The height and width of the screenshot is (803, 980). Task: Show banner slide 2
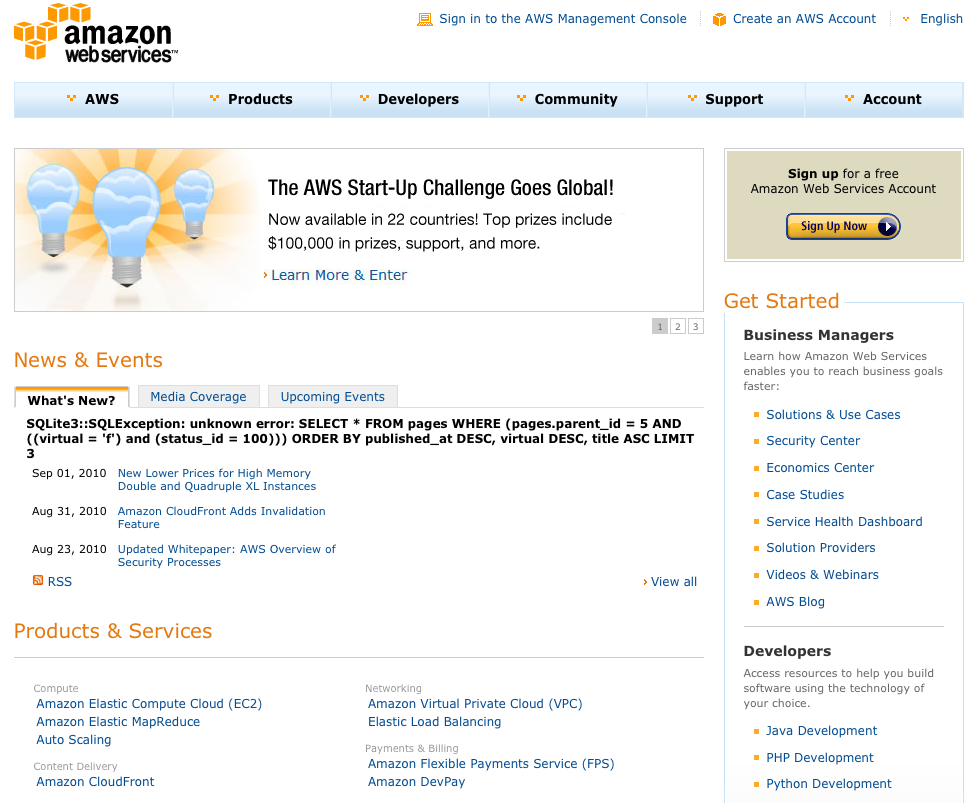[x=678, y=326]
